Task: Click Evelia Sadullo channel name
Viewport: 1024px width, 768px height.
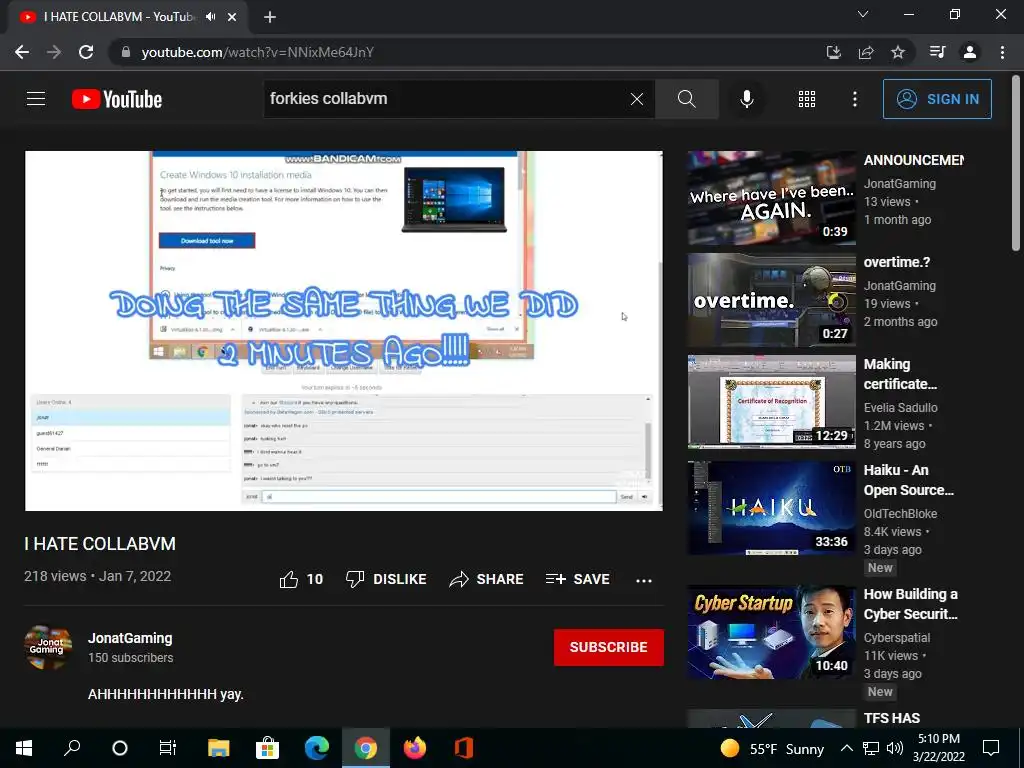Action: [x=901, y=408]
